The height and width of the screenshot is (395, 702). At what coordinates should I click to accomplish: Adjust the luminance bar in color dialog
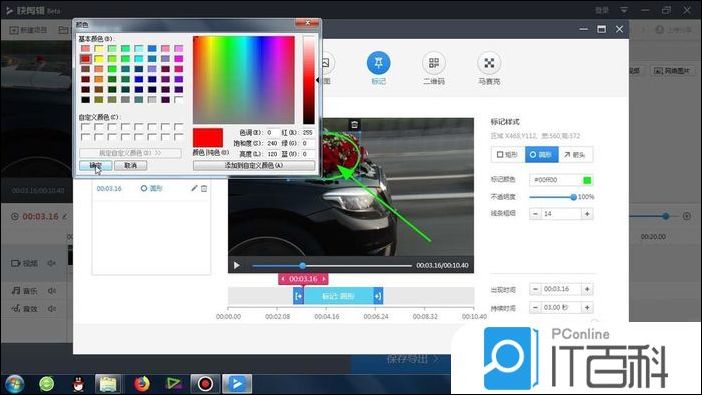click(x=308, y=80)
